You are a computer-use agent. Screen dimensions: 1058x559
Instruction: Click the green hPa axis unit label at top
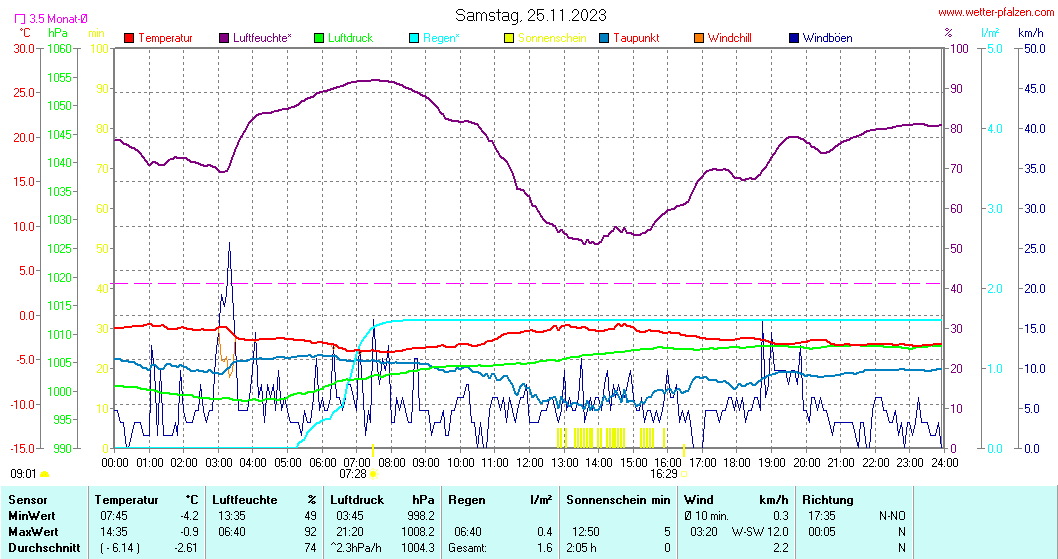(58, 32)
